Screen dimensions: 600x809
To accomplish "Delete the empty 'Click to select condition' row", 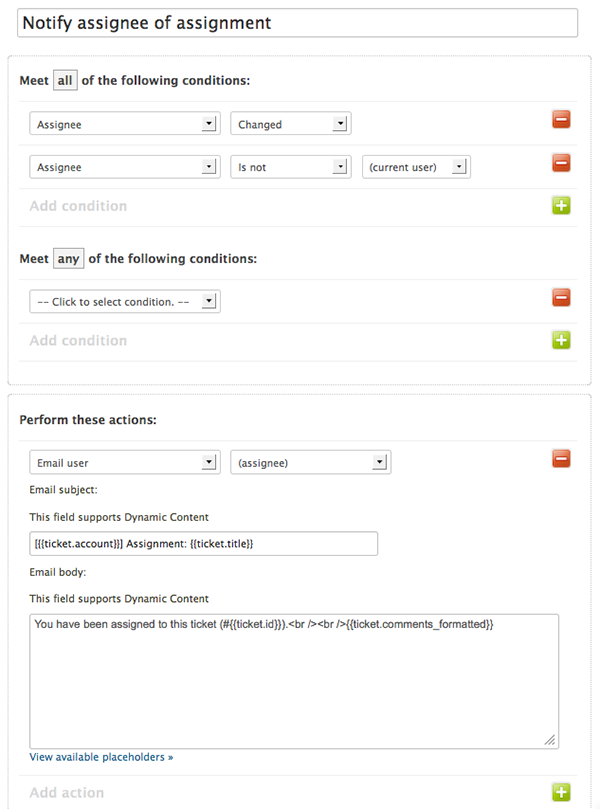I will tap(561, 298).
